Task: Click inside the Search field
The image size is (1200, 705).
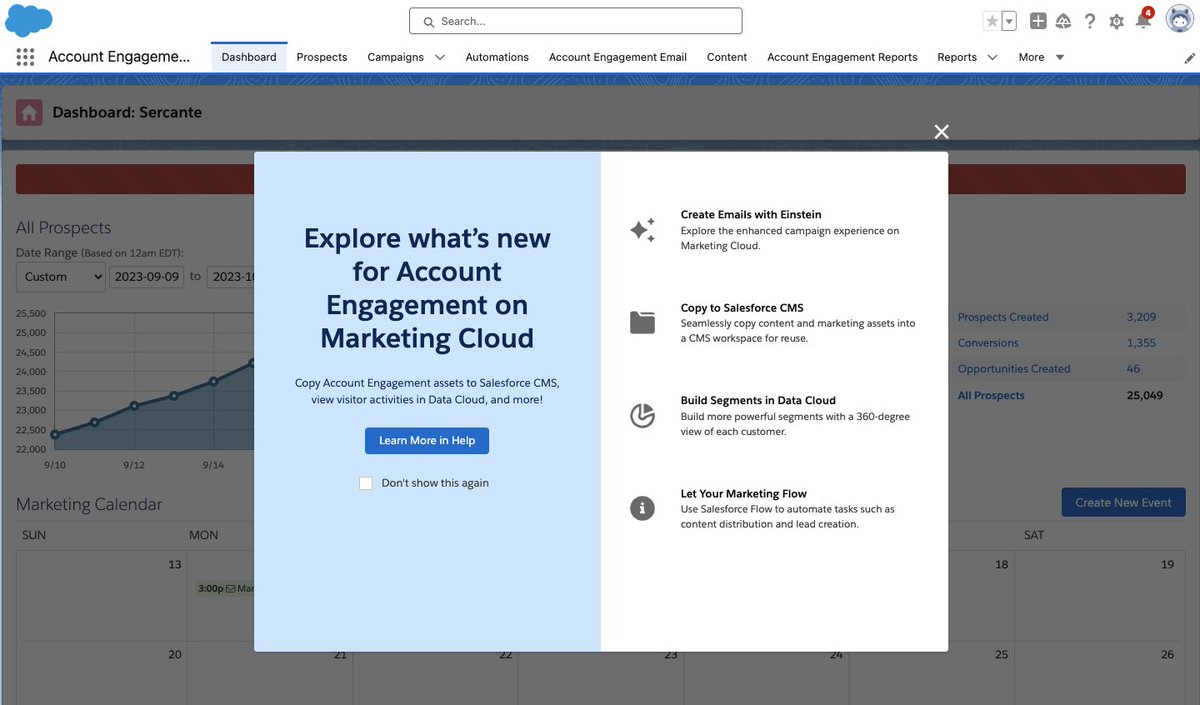Action: point(575,20)
